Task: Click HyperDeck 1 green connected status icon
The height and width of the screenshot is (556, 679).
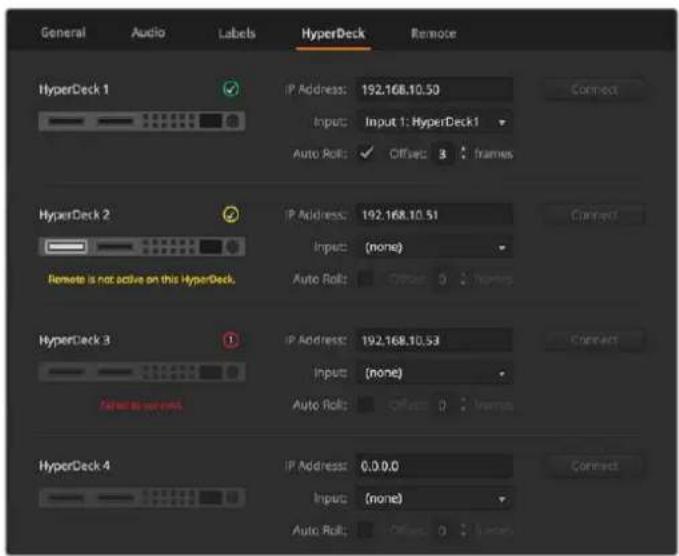Action: click(231, 89)
